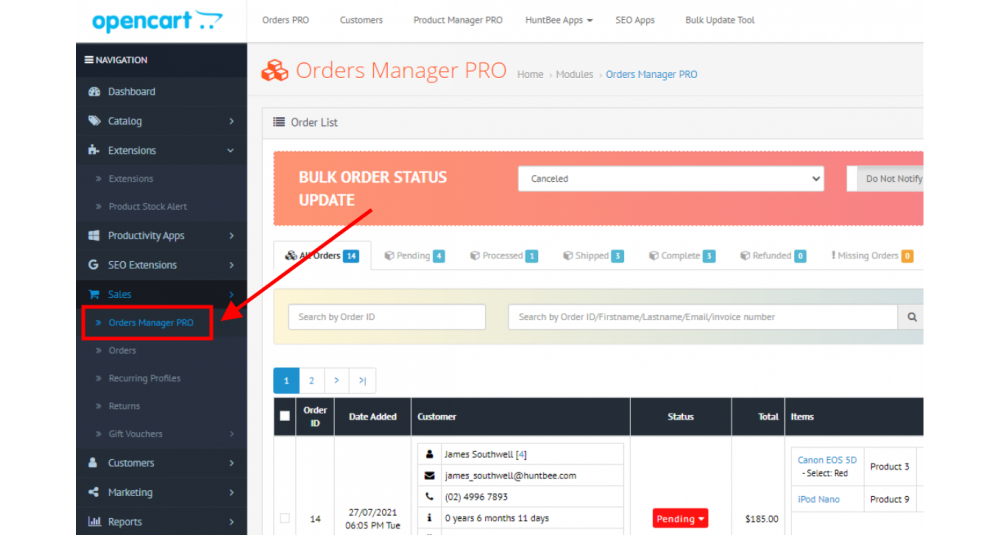Expand the Catalog menu chevron
Viewport: 1000px width, 535px height.
coord(232,121)
